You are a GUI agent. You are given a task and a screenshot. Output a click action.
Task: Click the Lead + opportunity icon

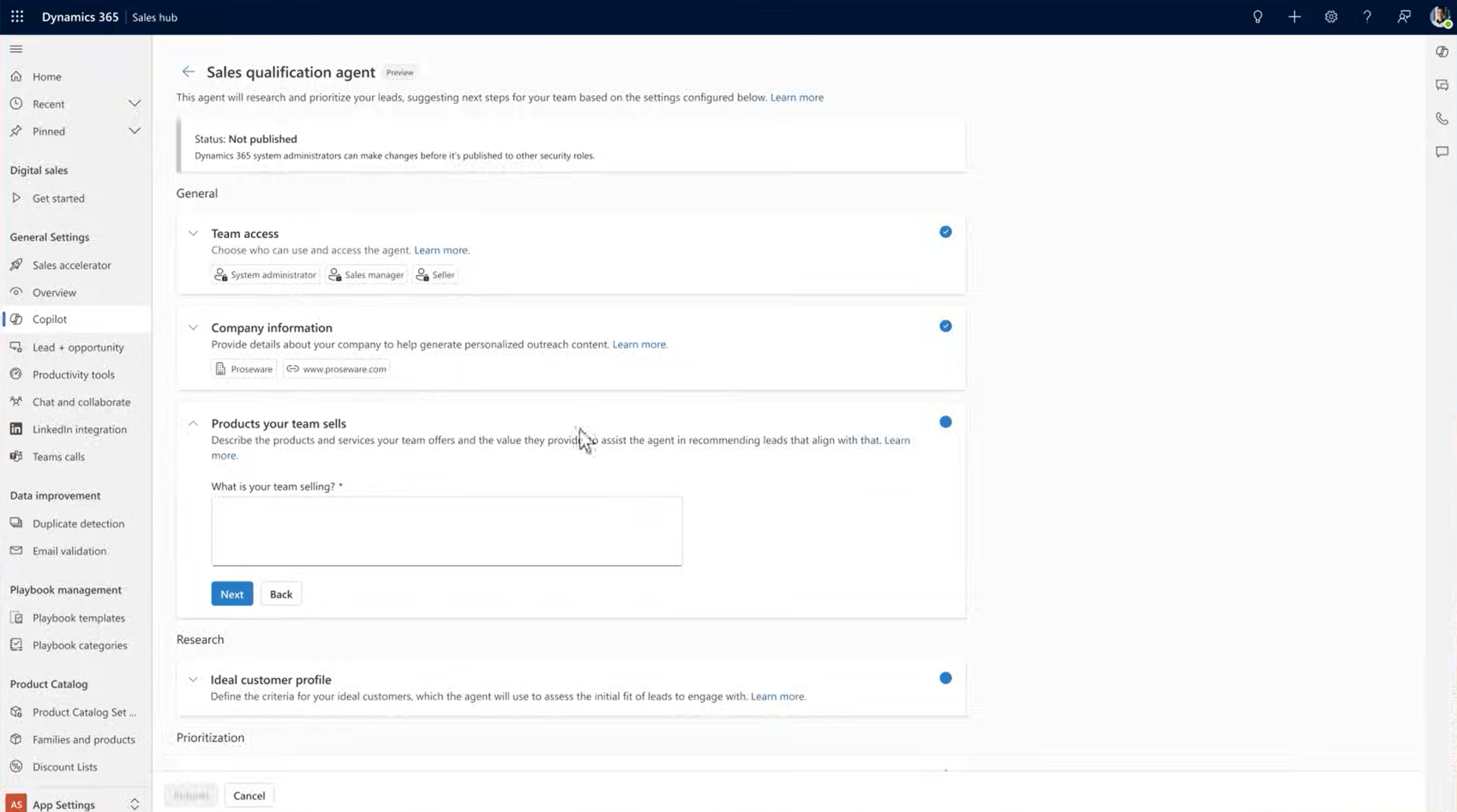[16, 347]
